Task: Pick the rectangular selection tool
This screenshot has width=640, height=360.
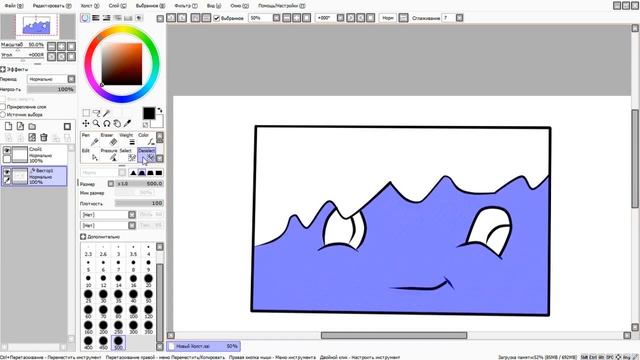Action: (x=86, y=113)
